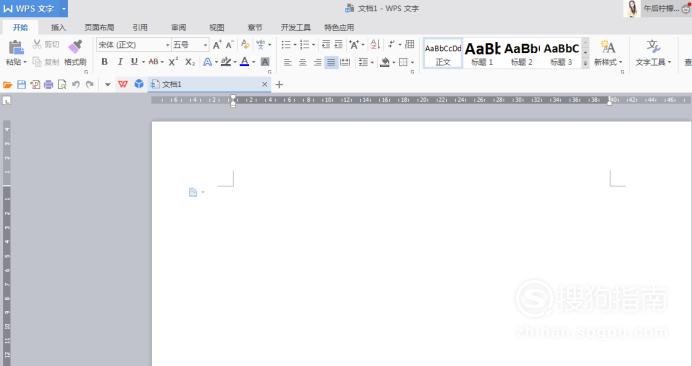The height and width of the screenshot is (366, 692).
Task: Toggle subscript X₂ formatting
Action: [x=190, y=62]
